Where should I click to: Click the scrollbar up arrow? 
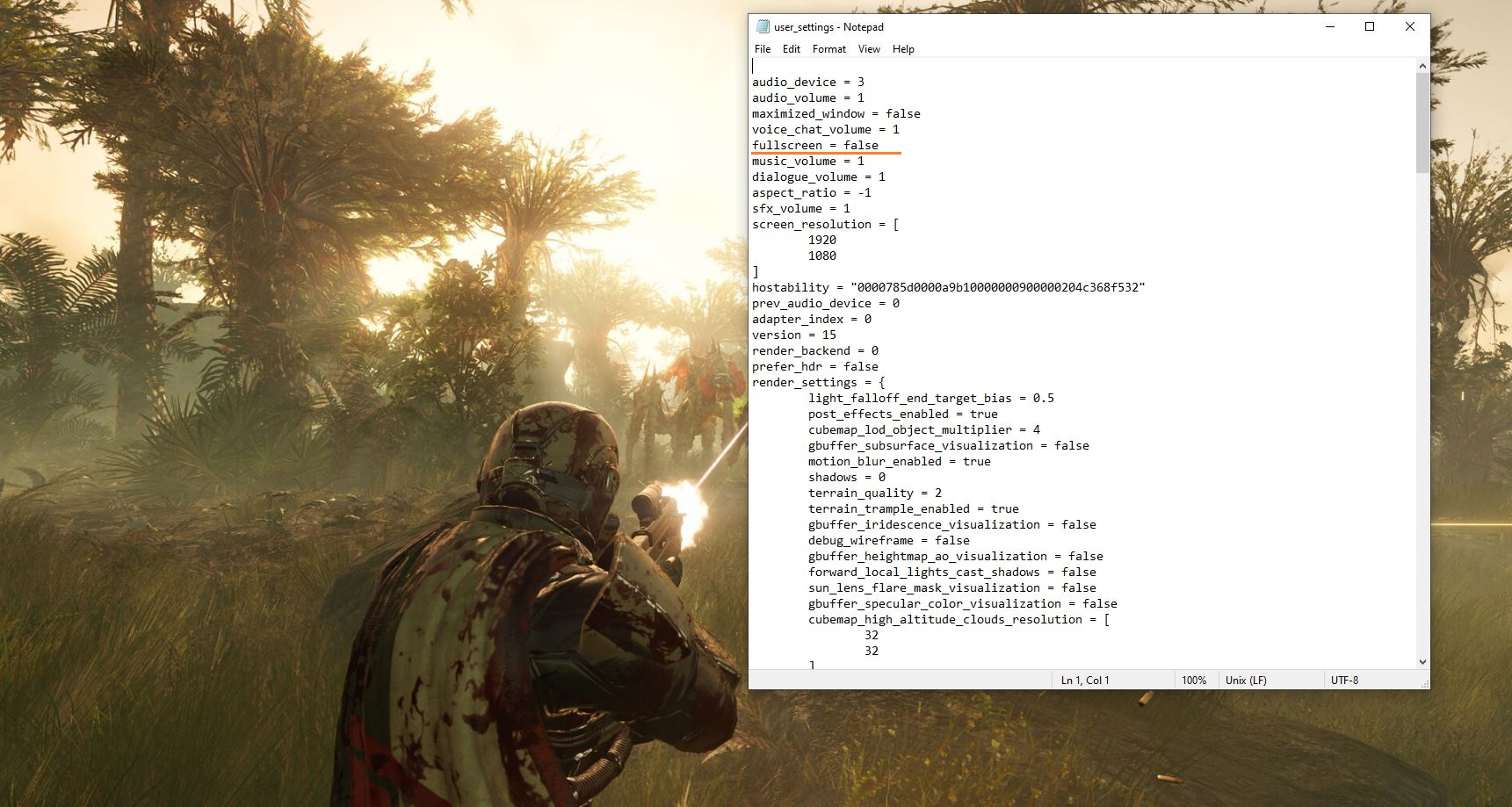[x=1422, y=66]
